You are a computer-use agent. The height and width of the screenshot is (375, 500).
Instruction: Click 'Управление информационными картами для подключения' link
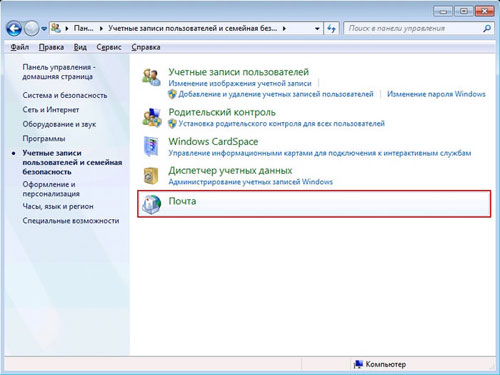(320, 153)
